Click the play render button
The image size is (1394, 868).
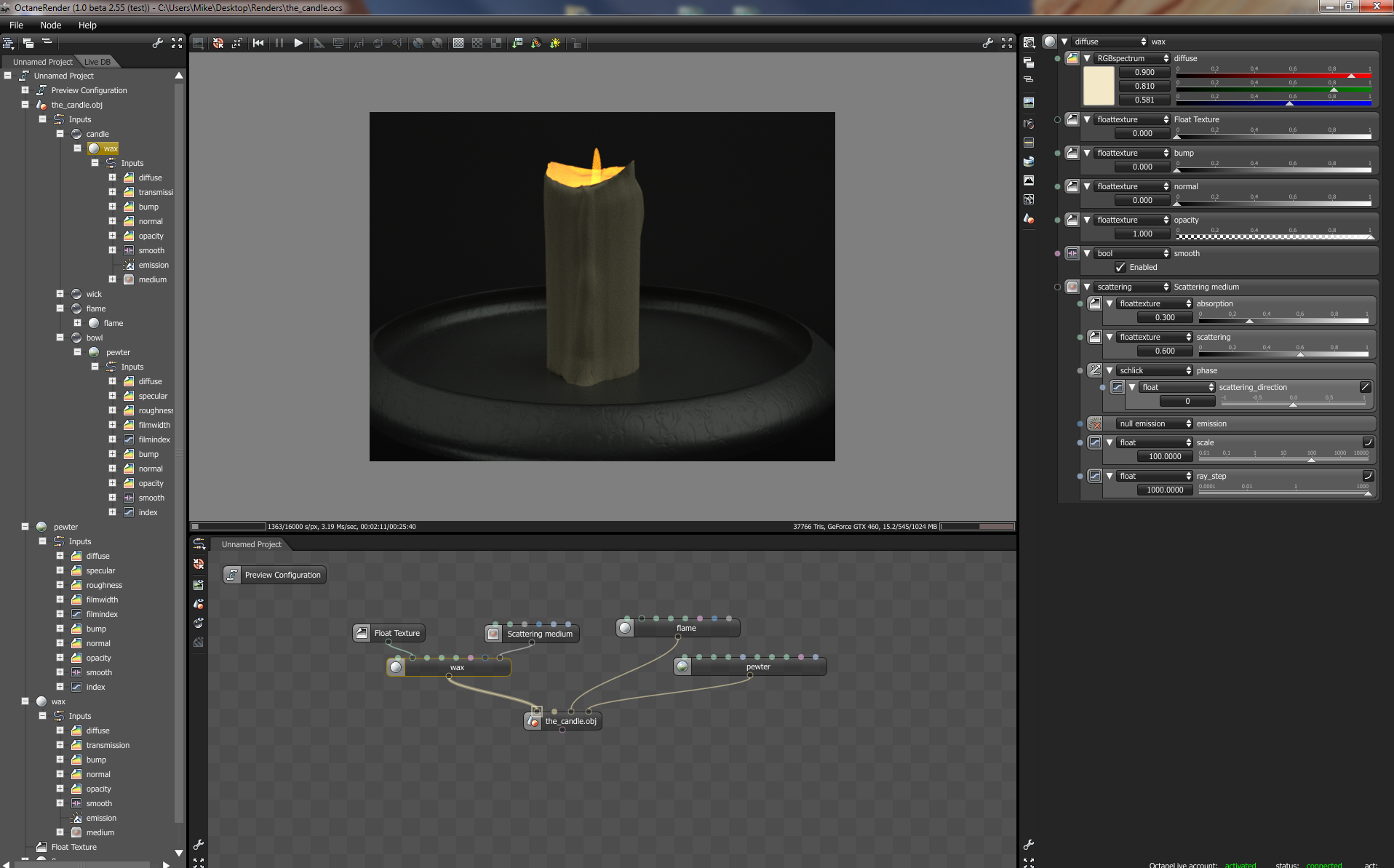point(298,43)
